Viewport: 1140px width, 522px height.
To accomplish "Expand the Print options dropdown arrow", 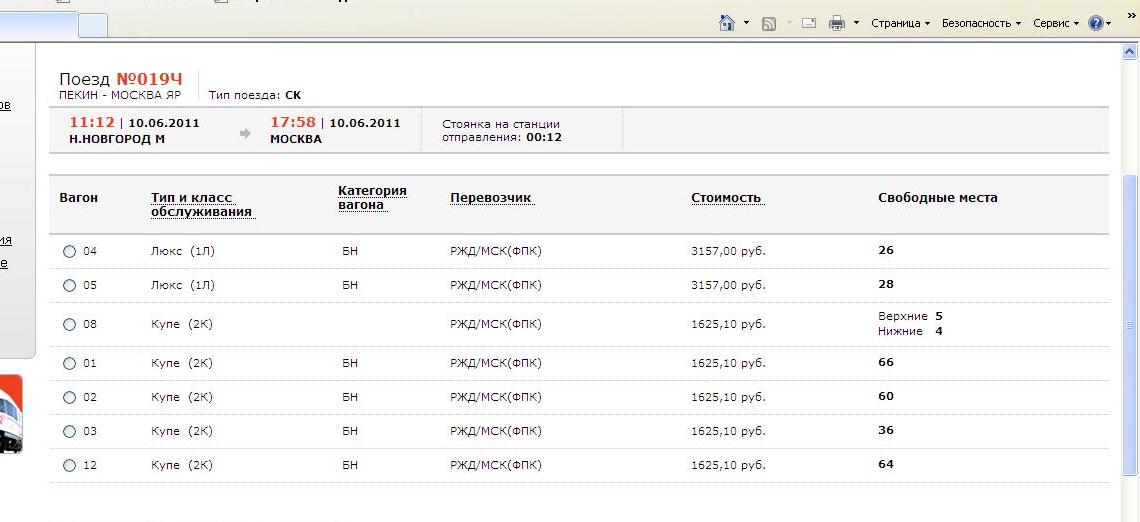I will [x=856, y=23].
